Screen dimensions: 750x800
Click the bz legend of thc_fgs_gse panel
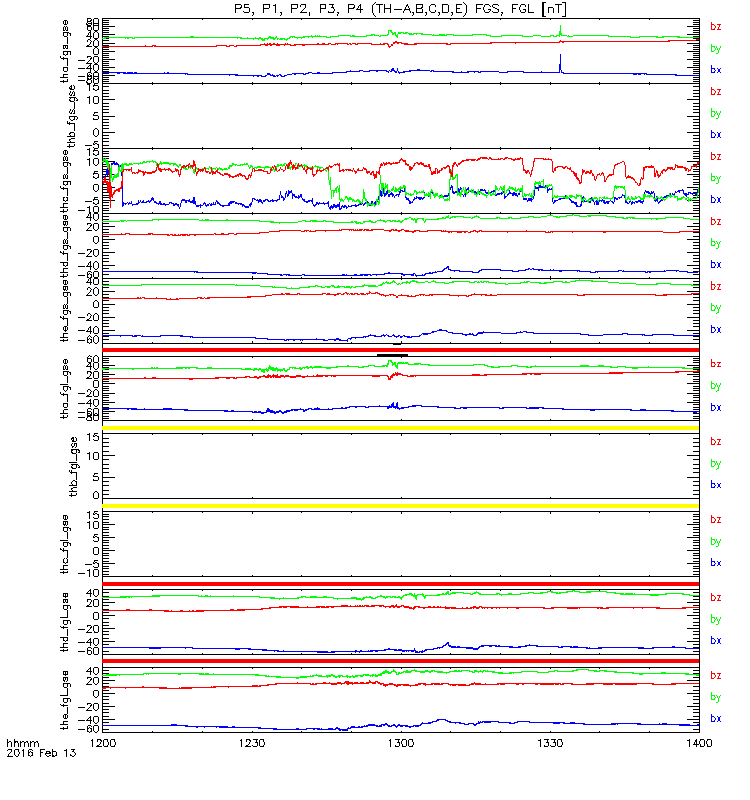[x=716, y=156]
